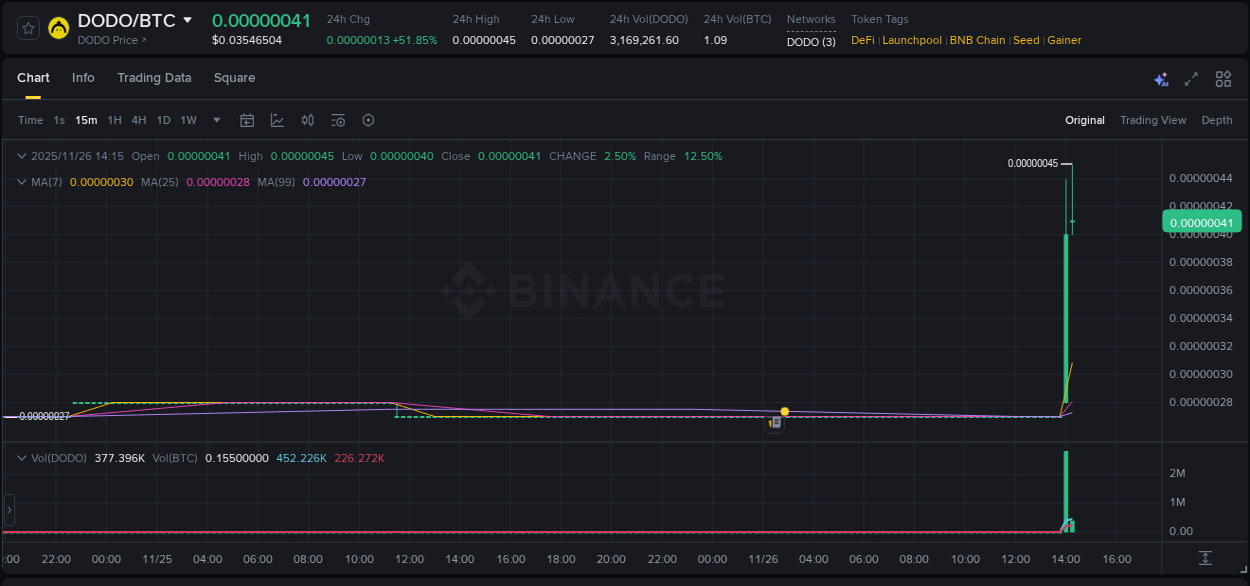Open the indicators list icon
This screenshot has width=1250, height=586.
337,120
